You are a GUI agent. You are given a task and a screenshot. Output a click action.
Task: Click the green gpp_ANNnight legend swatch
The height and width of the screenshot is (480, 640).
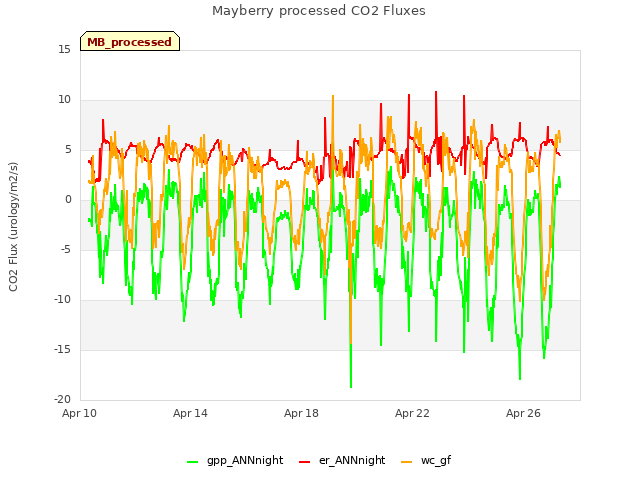point(192,462)
